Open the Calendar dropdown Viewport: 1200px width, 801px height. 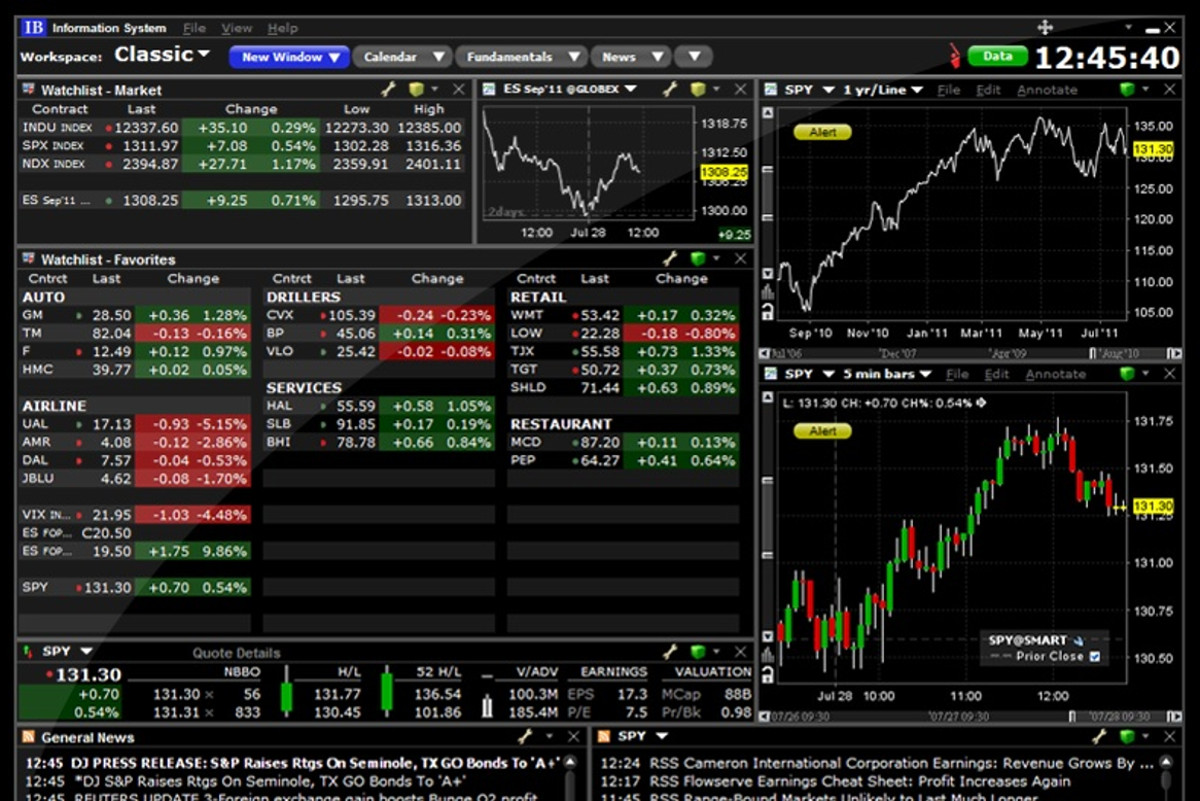[x=402, y=57]
